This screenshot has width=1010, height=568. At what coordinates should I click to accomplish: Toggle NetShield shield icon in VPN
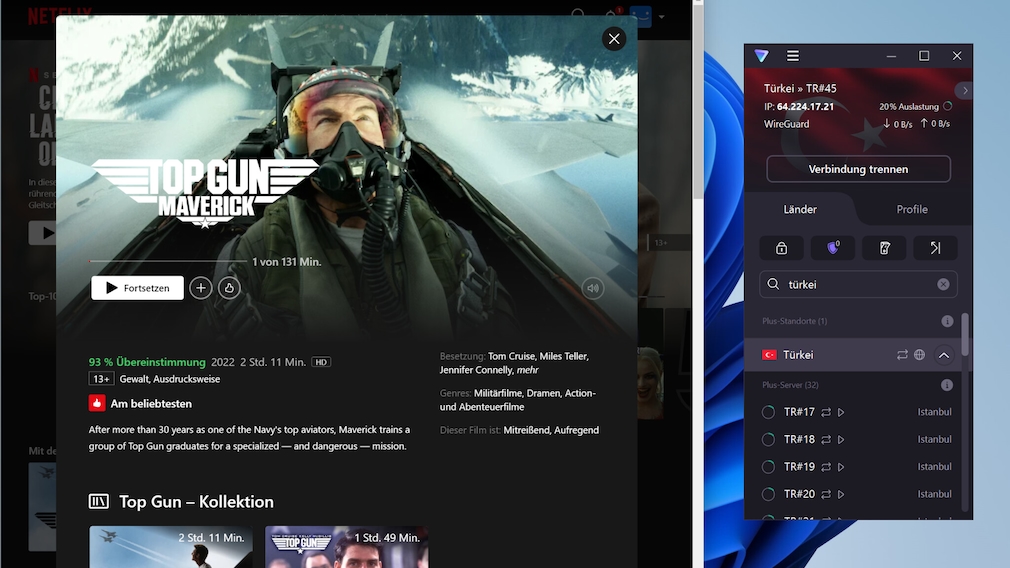click(833, 248)
